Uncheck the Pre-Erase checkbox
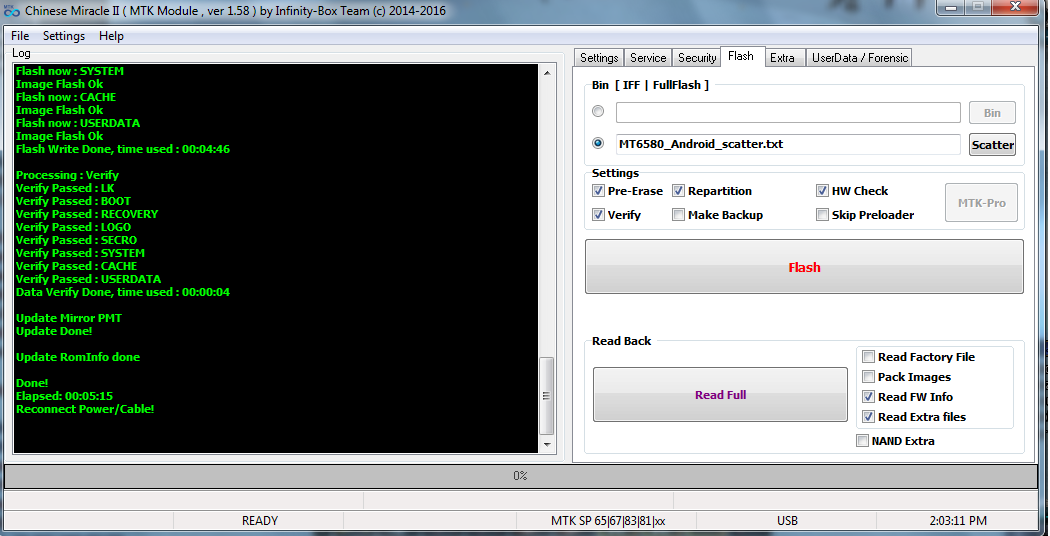 click(x=598, y=191)
